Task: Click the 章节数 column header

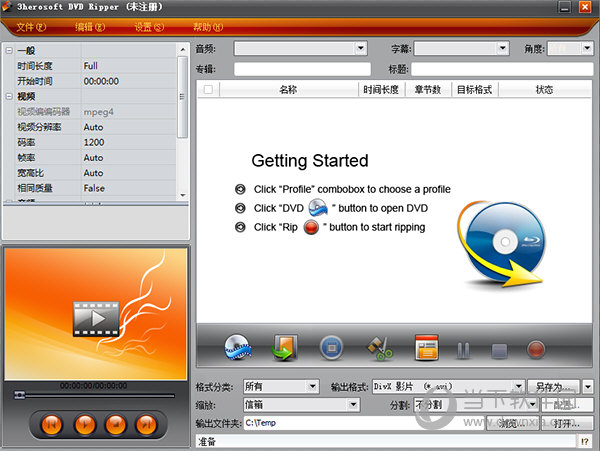Action: point(428,90)
